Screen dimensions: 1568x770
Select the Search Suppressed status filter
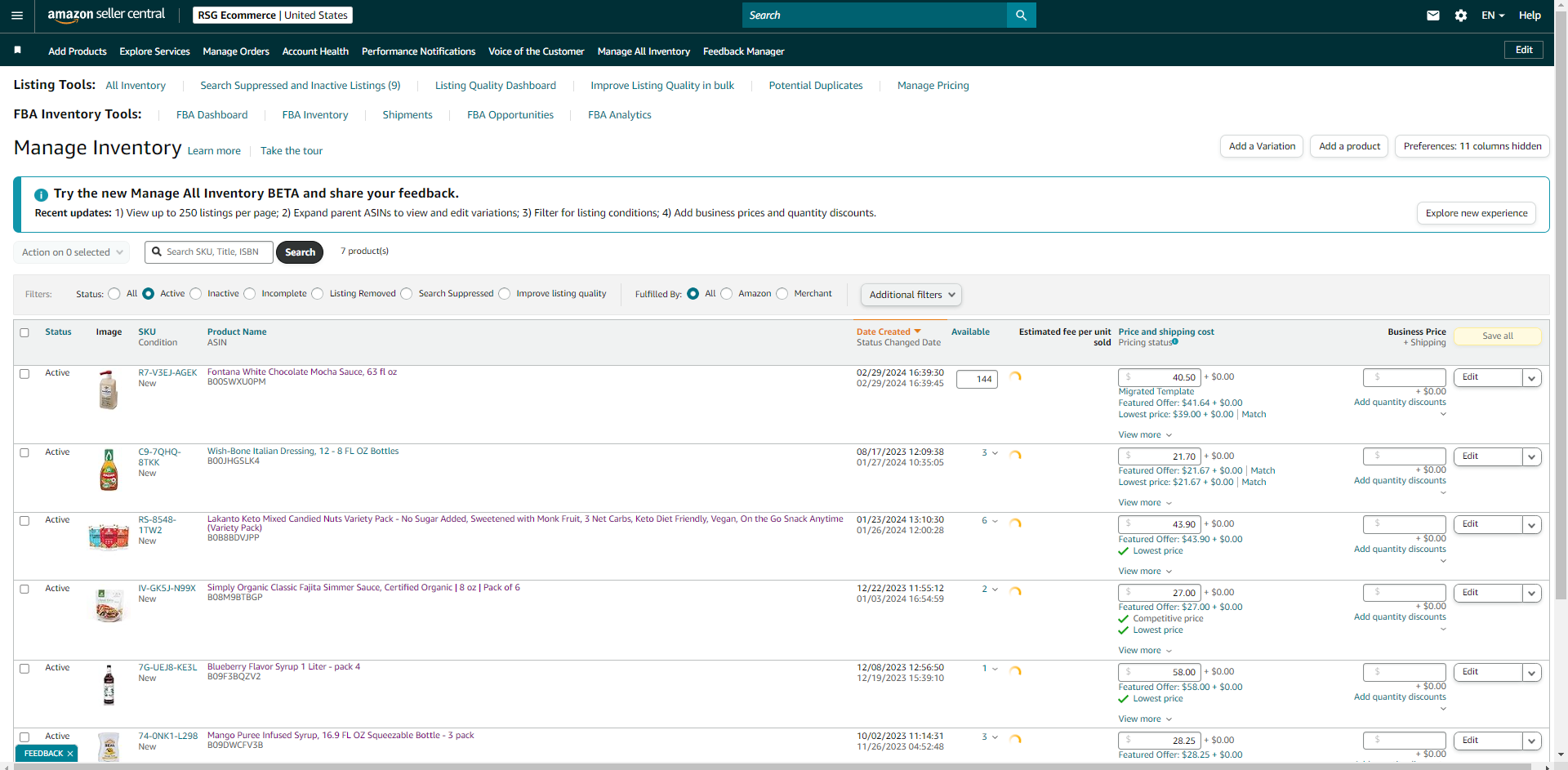[x=407, y=294]
